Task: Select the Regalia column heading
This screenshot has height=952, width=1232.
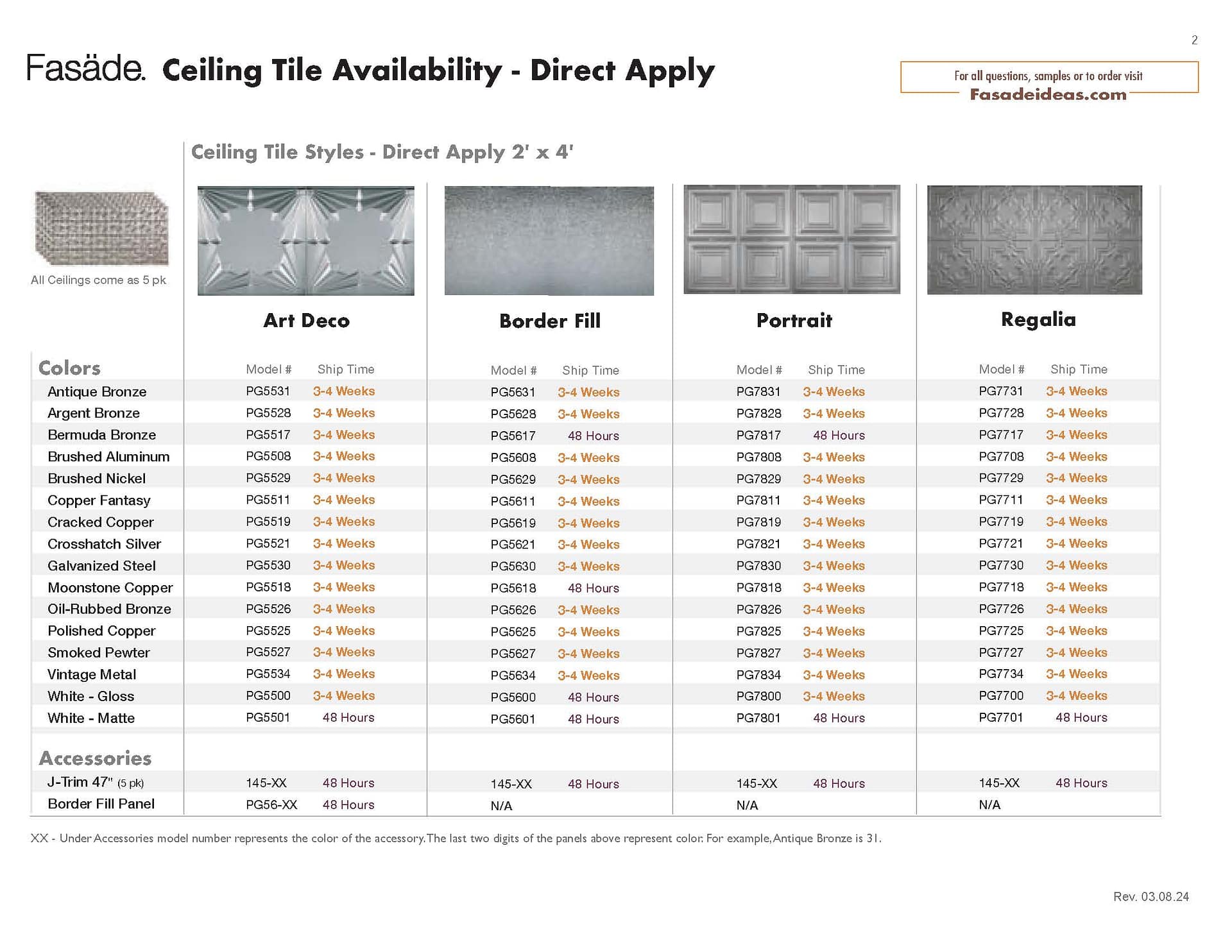Action: coord(1038,319)
